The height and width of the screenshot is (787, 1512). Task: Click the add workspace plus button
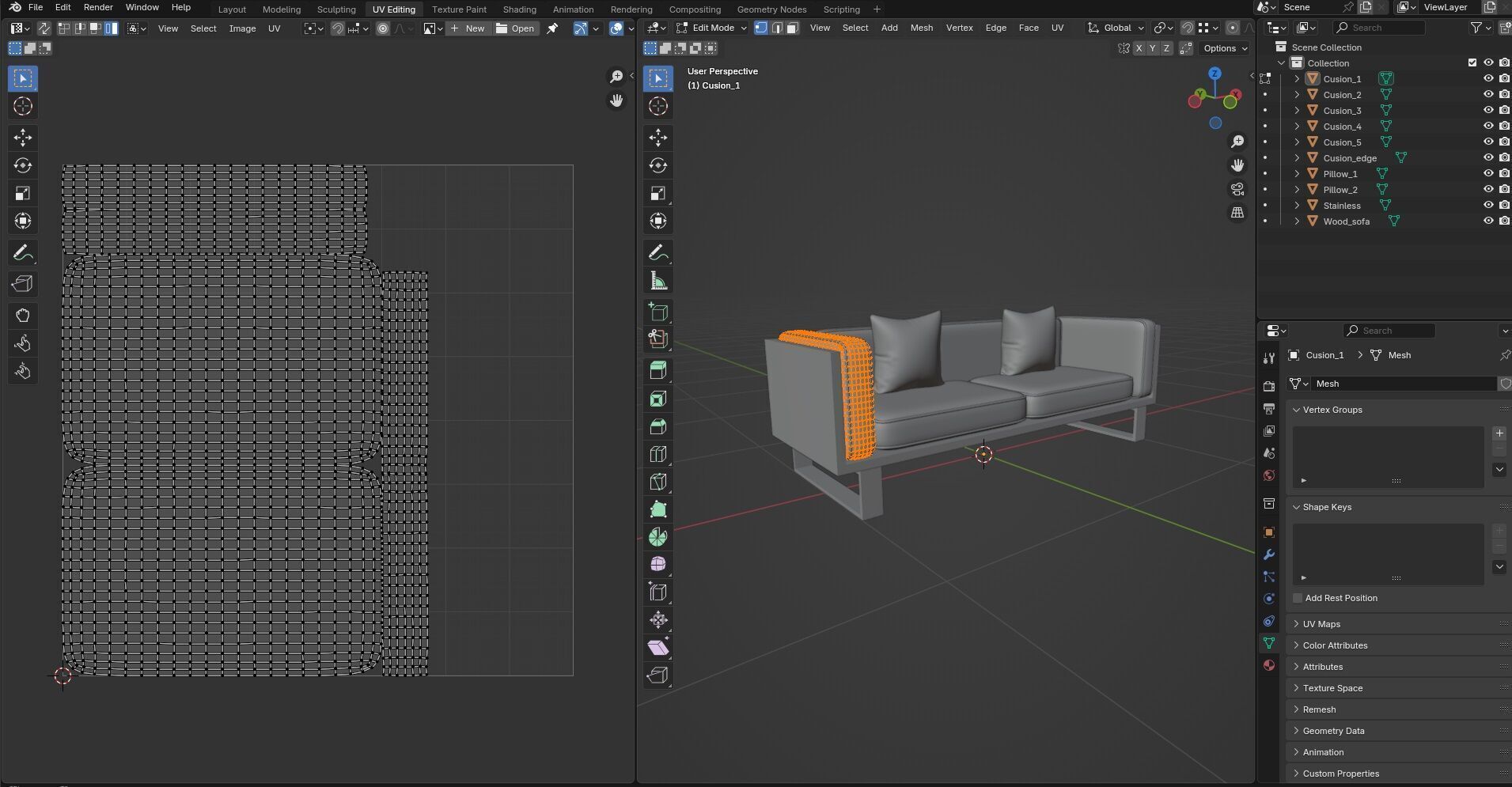click(877, 9)
